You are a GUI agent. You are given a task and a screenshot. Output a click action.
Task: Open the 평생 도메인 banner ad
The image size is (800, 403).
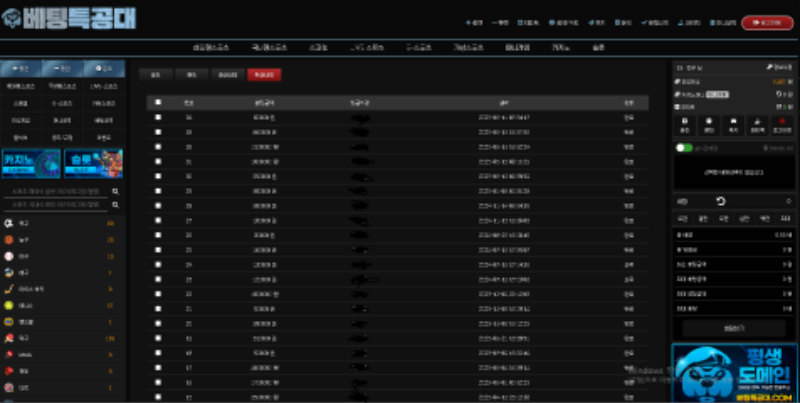[x=735, y=373]
